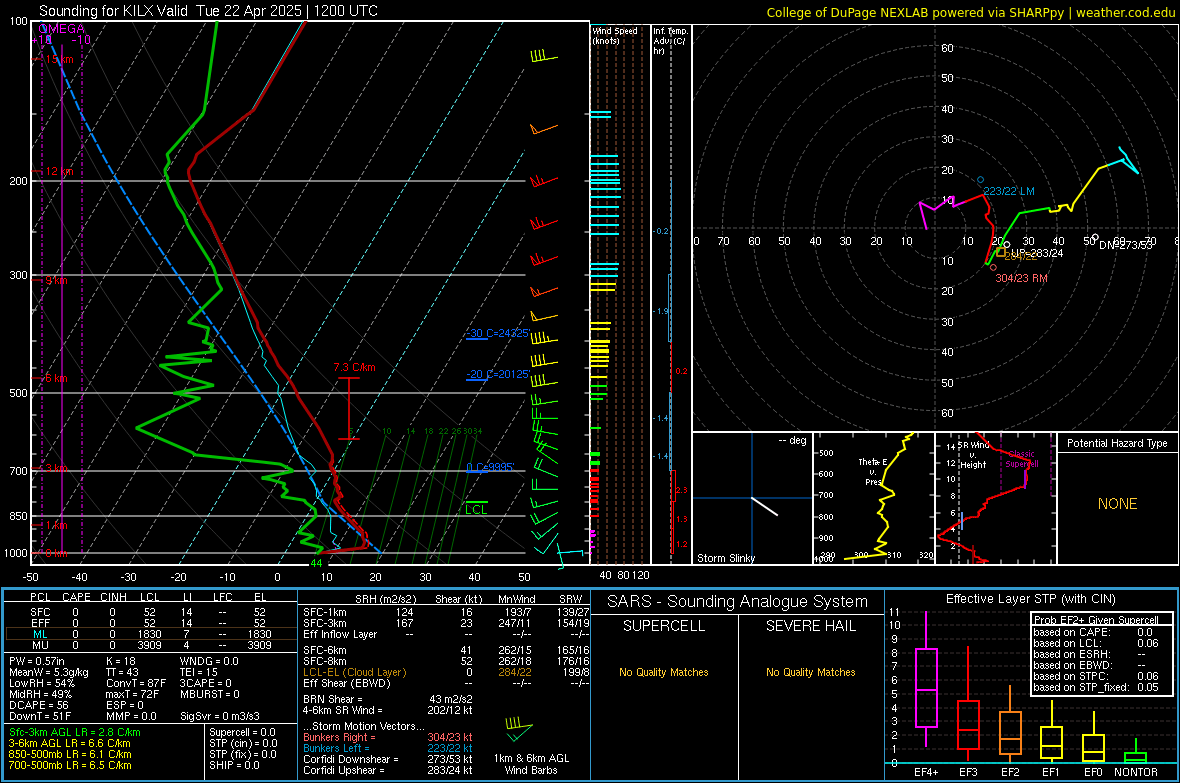
Task: Click the Supercell = 0.0 composite value
Action: tap(242, 732)
